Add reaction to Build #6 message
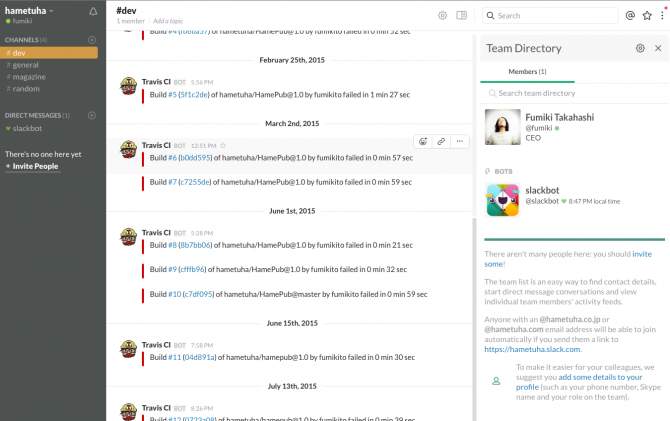 (423, 141)
